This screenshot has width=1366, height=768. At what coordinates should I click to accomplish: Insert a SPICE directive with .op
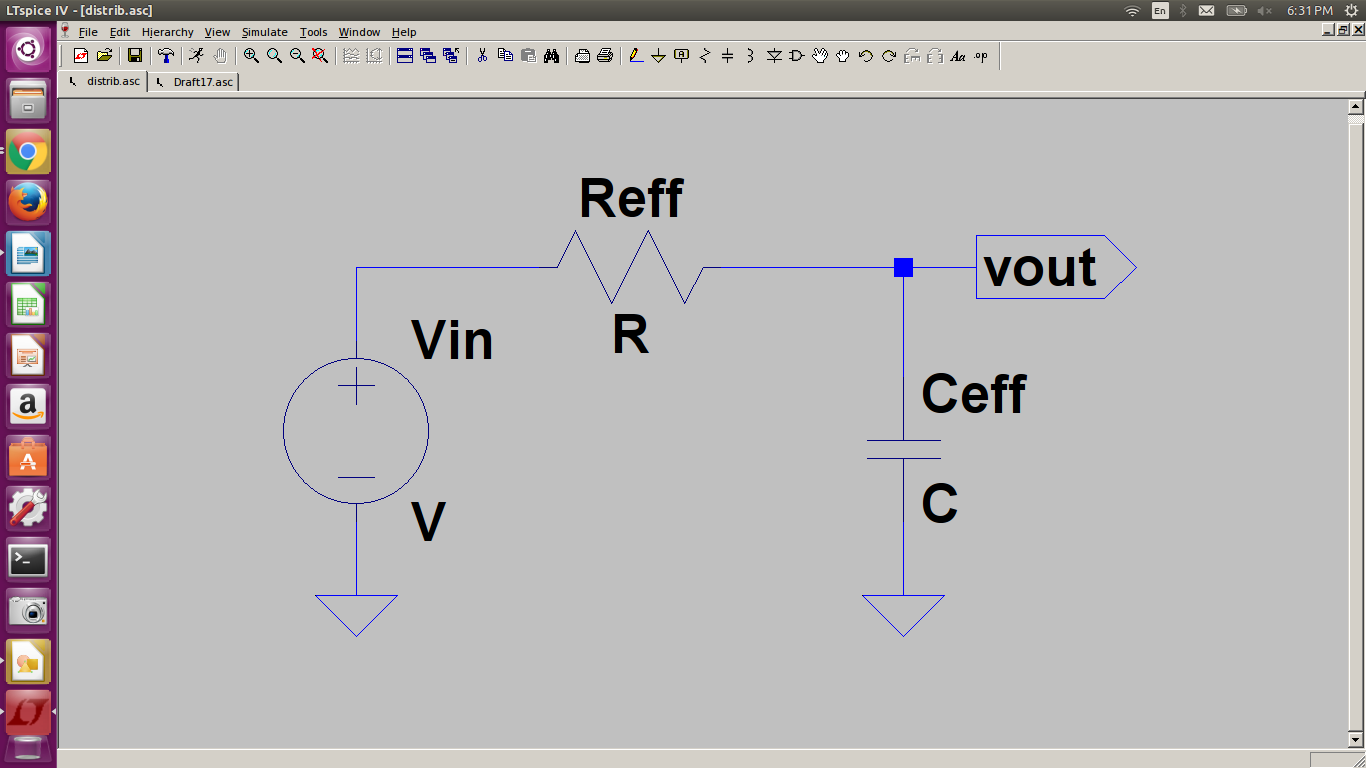981,56
